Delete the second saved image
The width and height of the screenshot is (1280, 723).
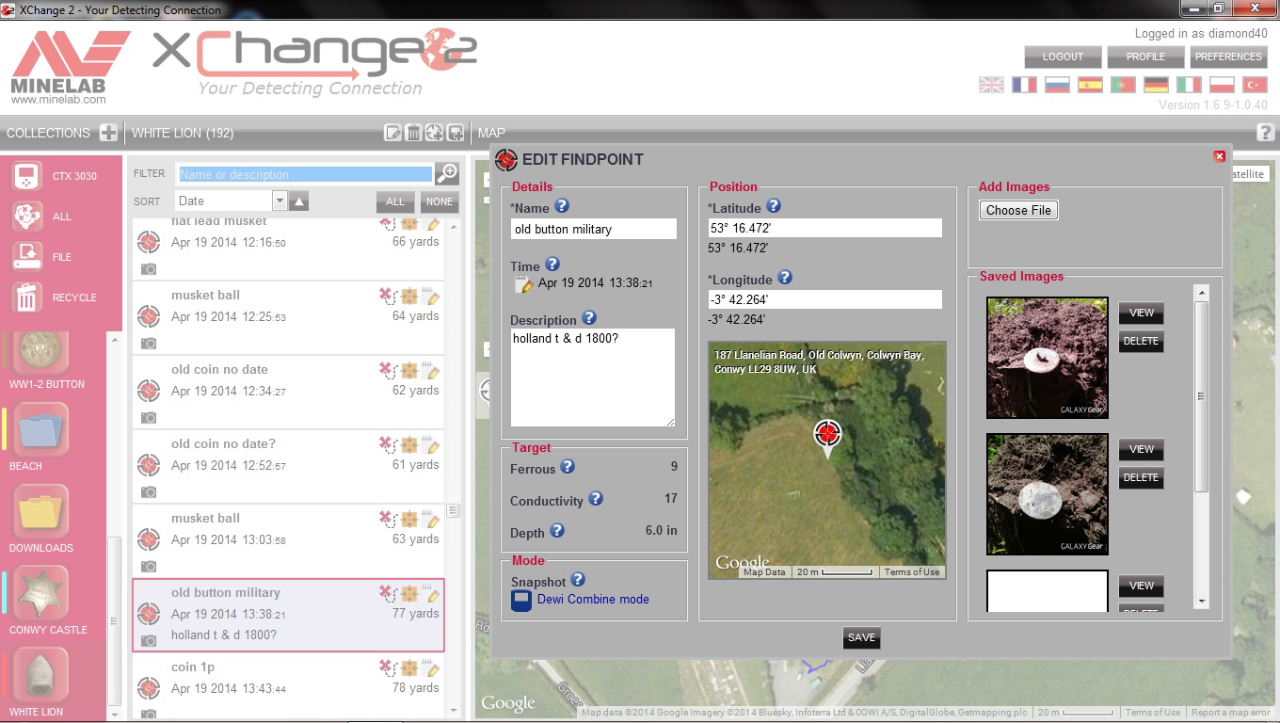1141,478
